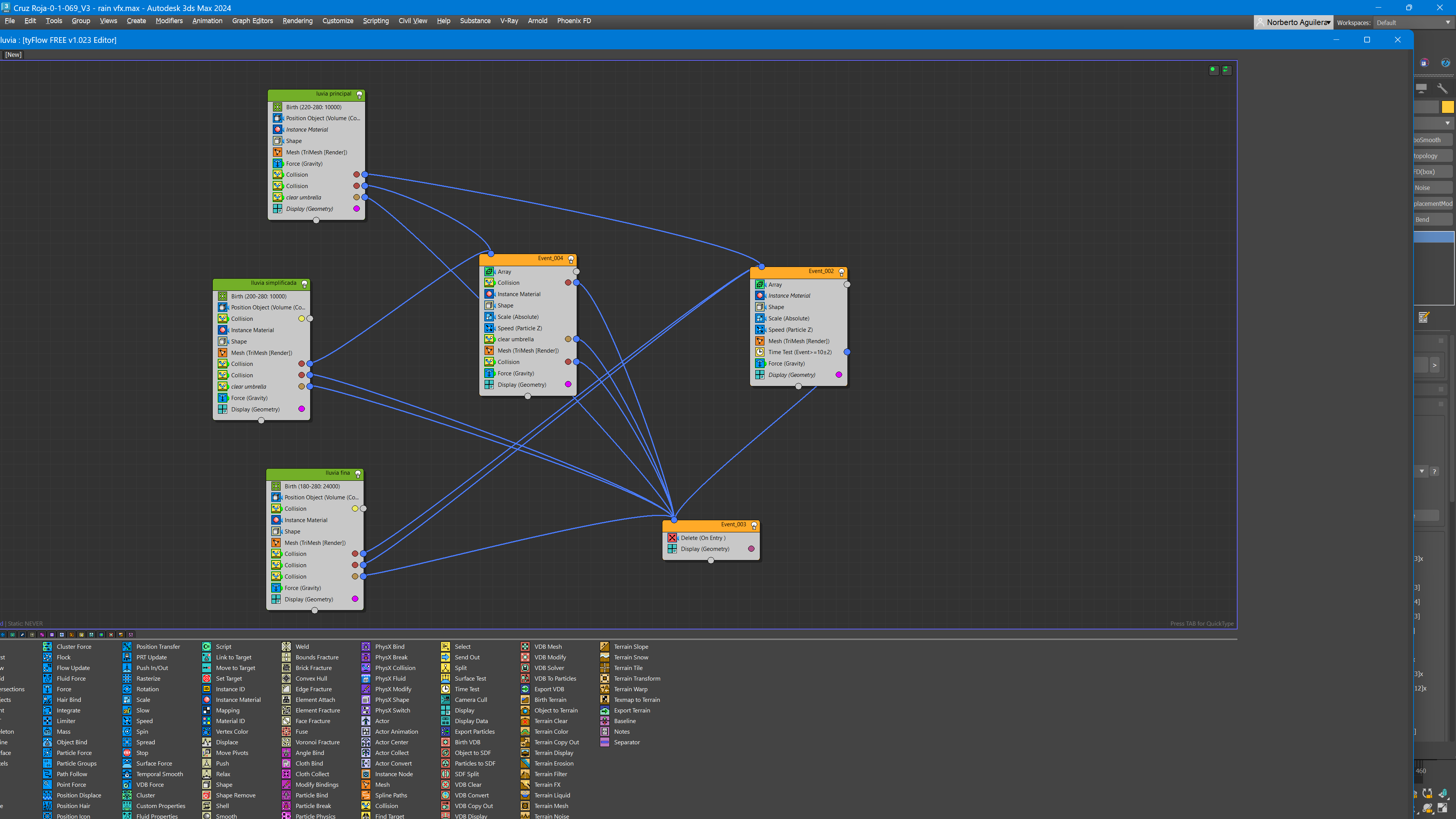Viewport: 1456px width, 819px height.
Task: Open the Graph Editors menu
Action: click(252, 21)
